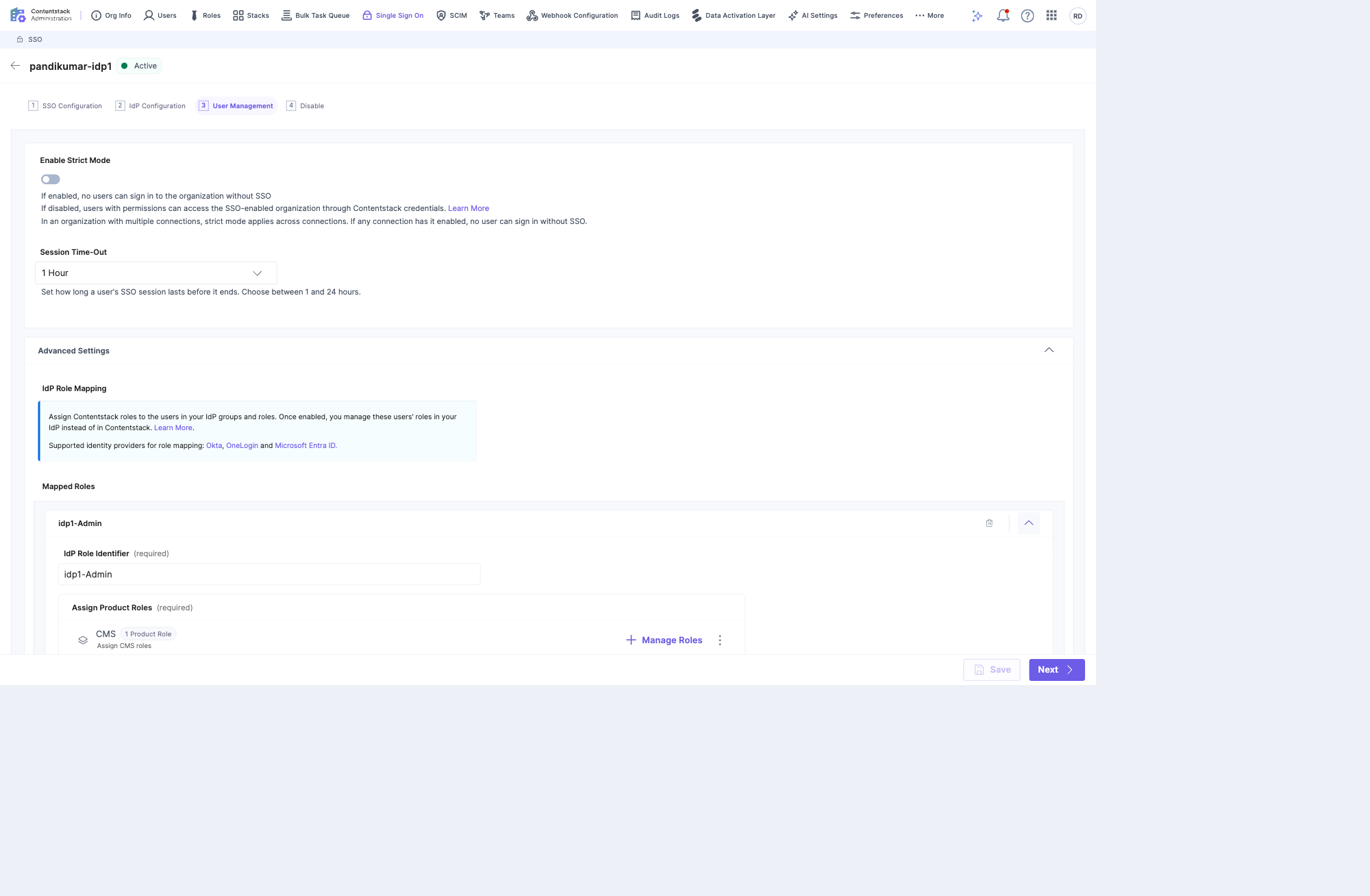The height and width of the screenshot is (896, 1370).
Task: Open the notifications bell
Action: [x=1003, y=16]
